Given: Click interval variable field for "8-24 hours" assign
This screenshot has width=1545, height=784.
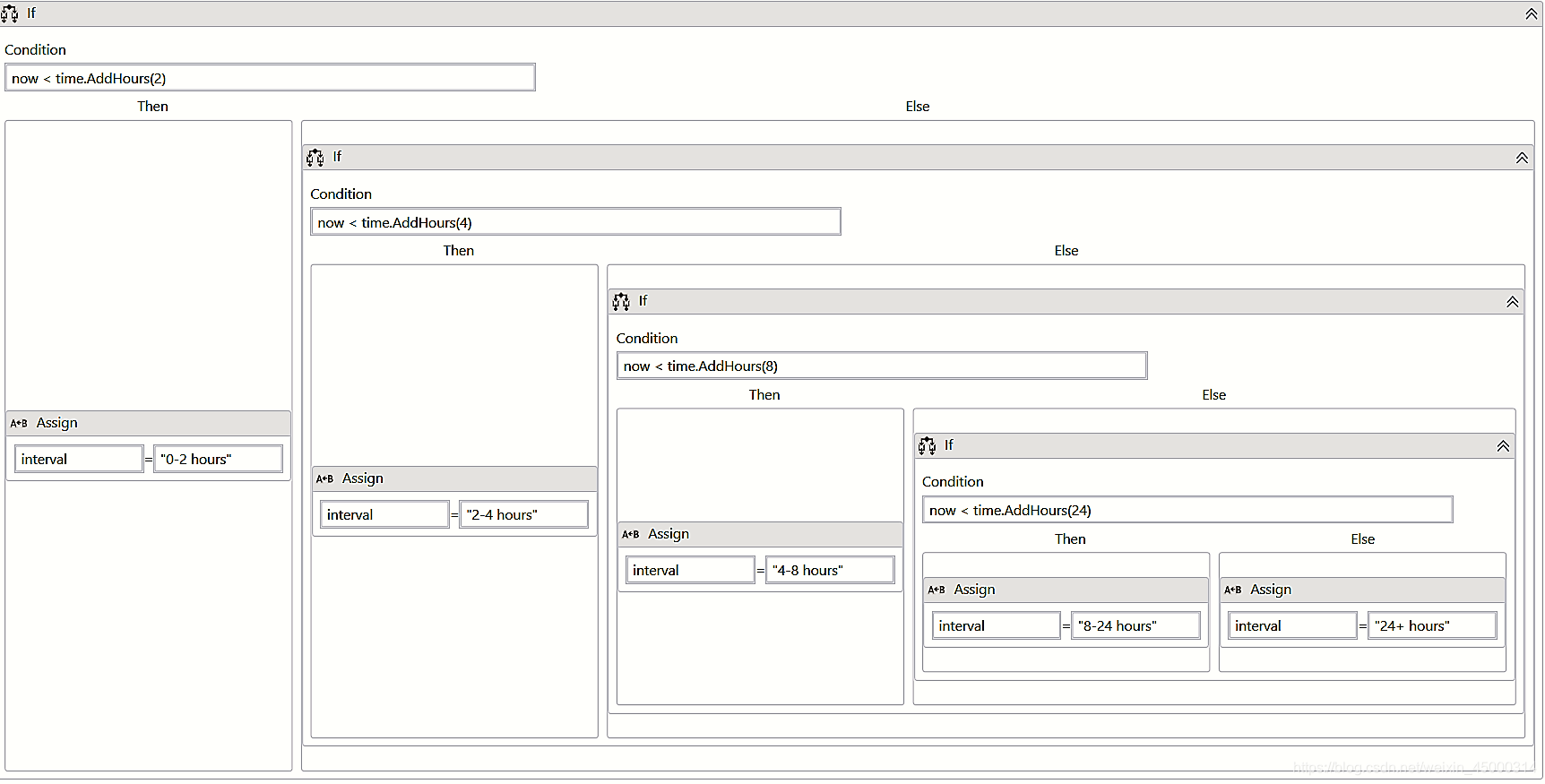Looking at the screenshot, I should click(x=997, y=625).
